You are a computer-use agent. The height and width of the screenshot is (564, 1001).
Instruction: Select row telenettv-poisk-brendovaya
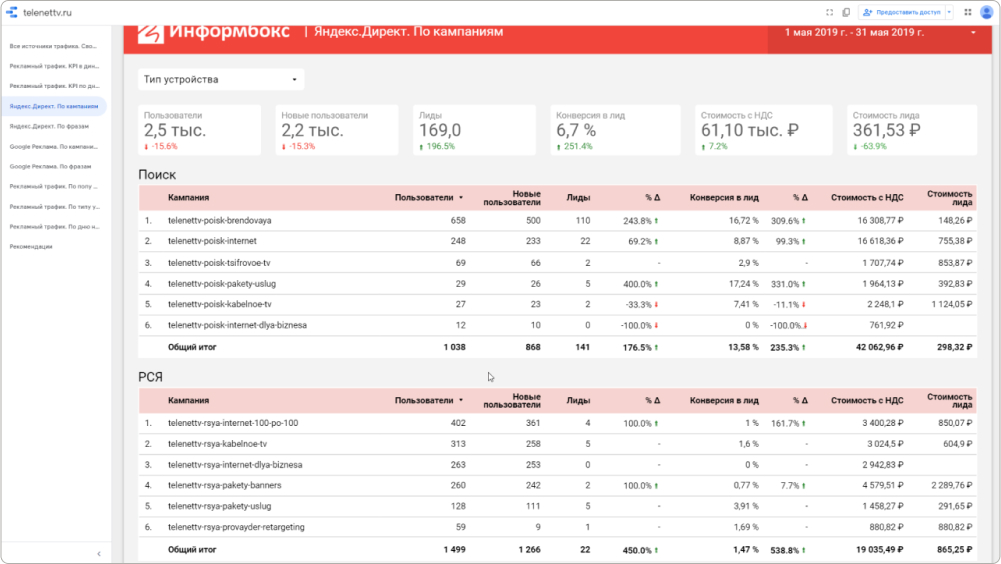pyautogui.click(x=557, y=220)
